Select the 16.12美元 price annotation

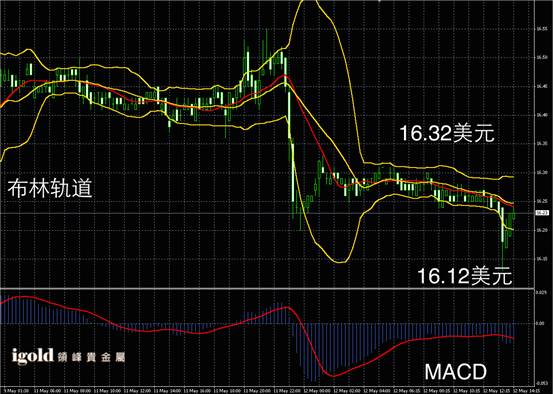pyautogui.click(x=465, y=276)
